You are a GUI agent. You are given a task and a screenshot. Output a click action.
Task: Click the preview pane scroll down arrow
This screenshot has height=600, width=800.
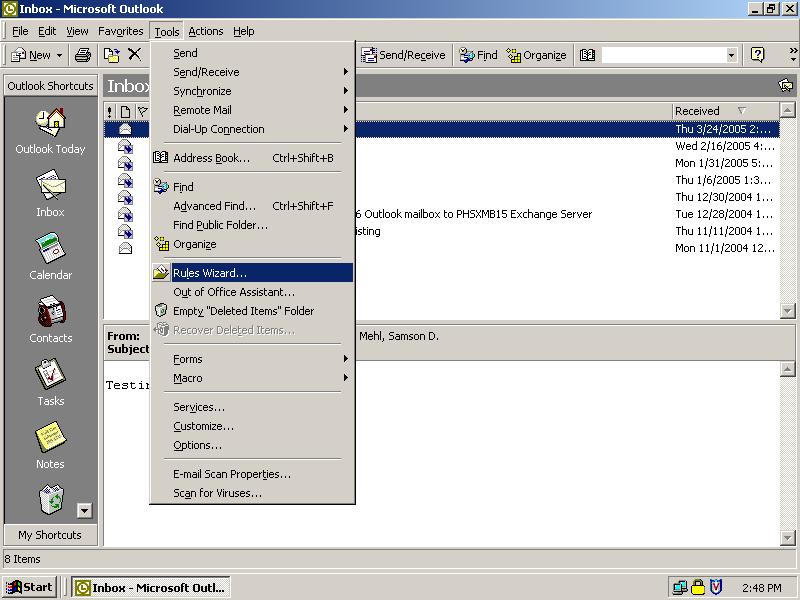pos(787,537)
